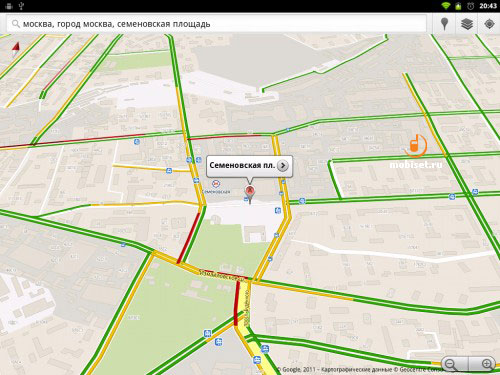Tap the Измайловское street label
Viewport: 500px width, 375px height.
pos(223,276)
